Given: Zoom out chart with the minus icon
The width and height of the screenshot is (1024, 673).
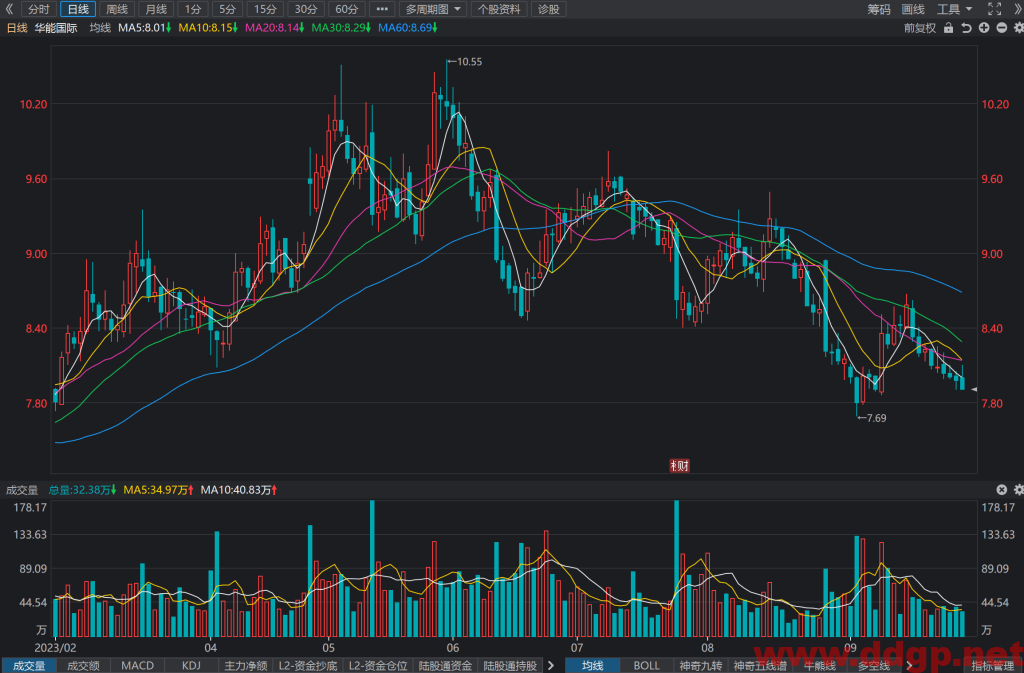Looking at the screenshot, I should click(x=1001, y=28).
